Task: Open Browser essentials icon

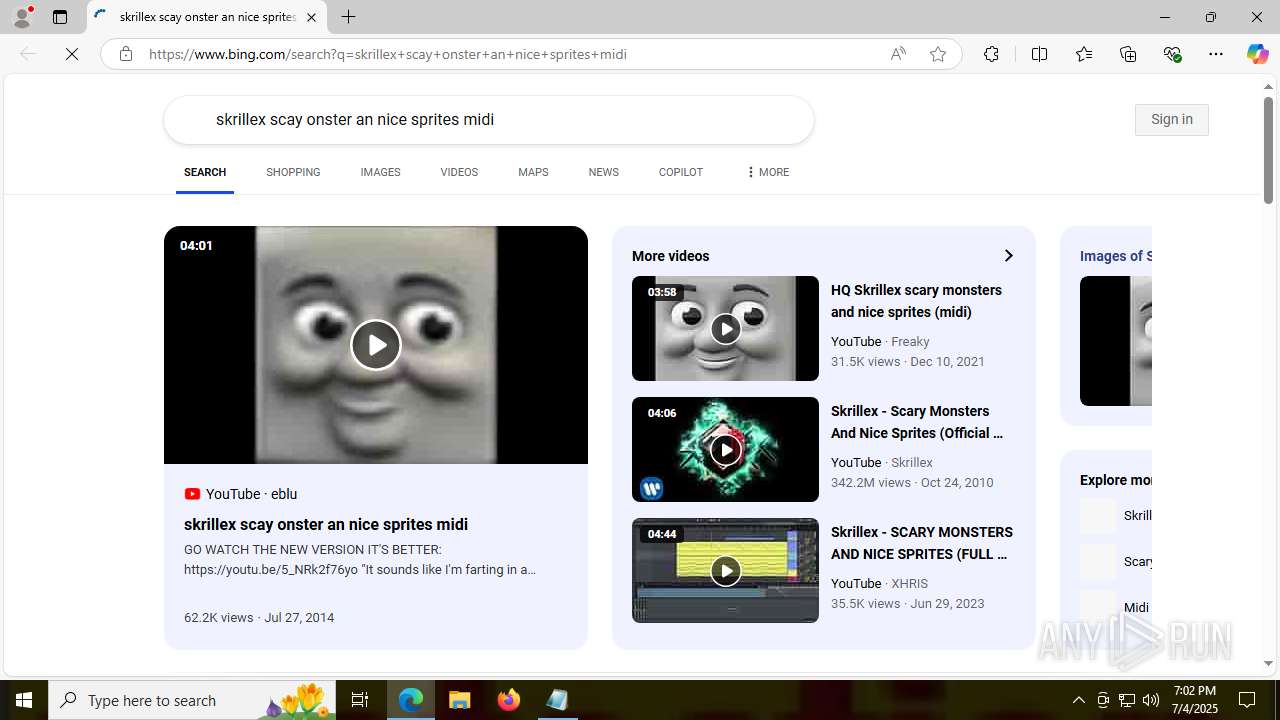Action: coord(1172,54)
